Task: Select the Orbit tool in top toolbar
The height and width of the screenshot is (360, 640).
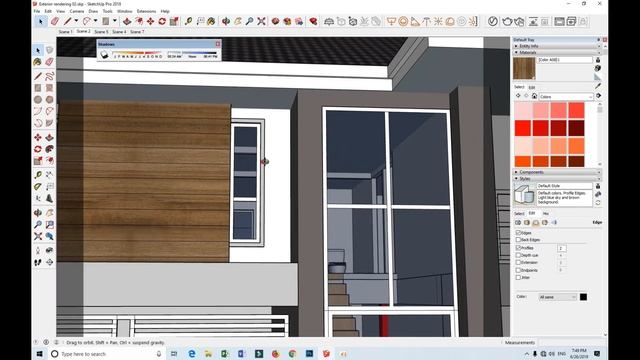Action: (226, 21)
